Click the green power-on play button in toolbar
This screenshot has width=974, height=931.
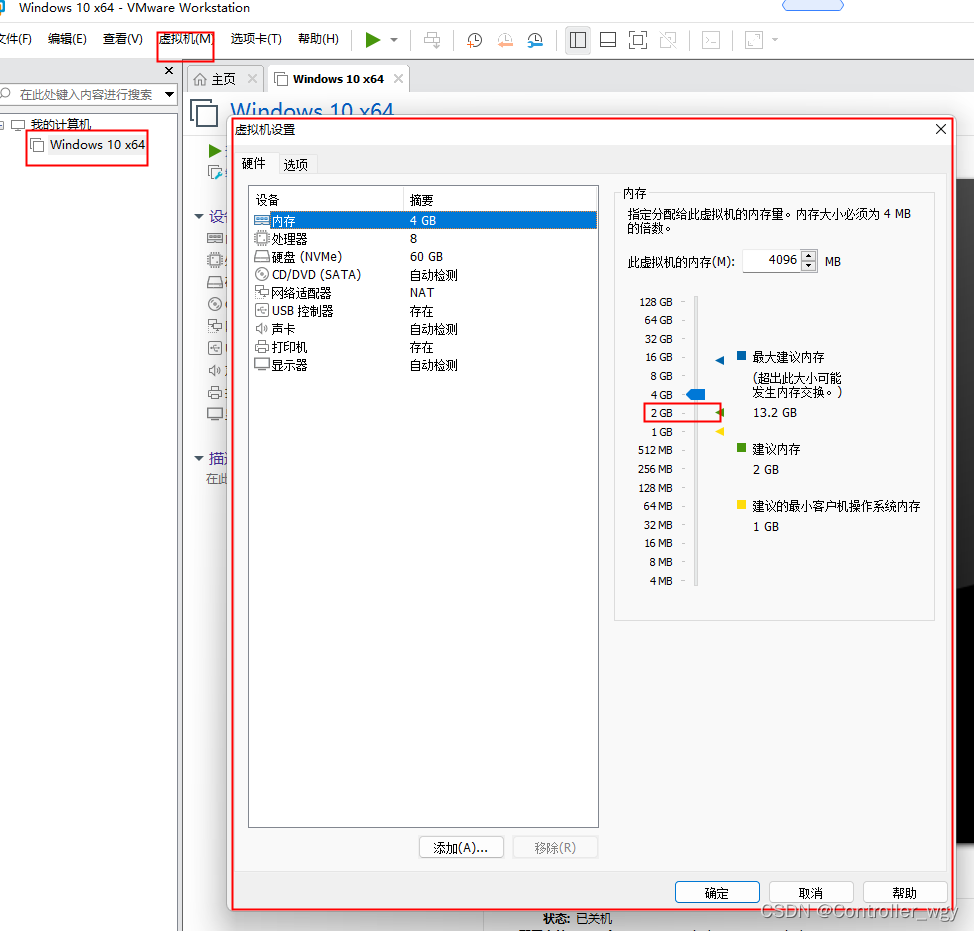click(373, 40)
